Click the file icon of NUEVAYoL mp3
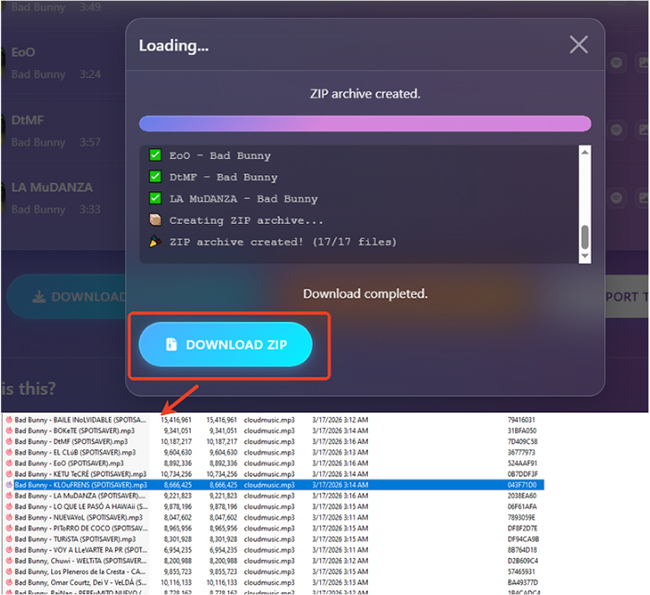Viewport: 650px width, 595px height. (x=9, y=517)
